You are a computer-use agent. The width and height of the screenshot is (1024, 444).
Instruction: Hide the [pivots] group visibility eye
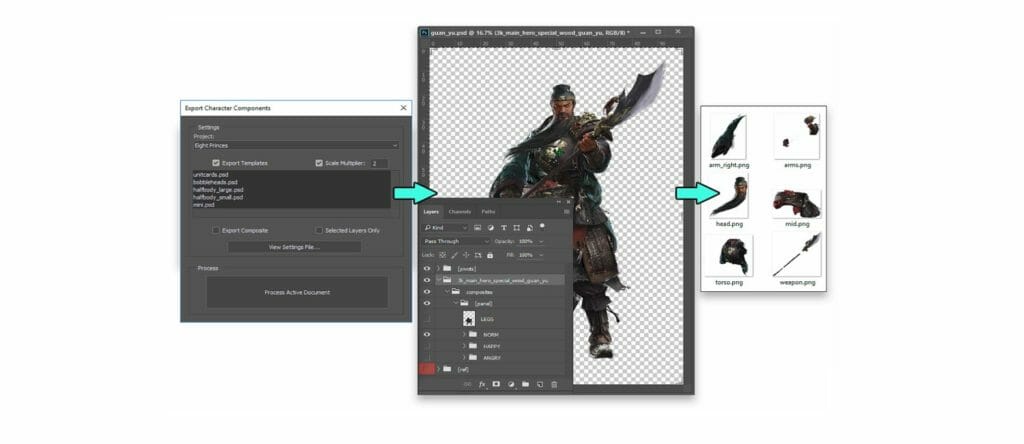pos(427,268)
